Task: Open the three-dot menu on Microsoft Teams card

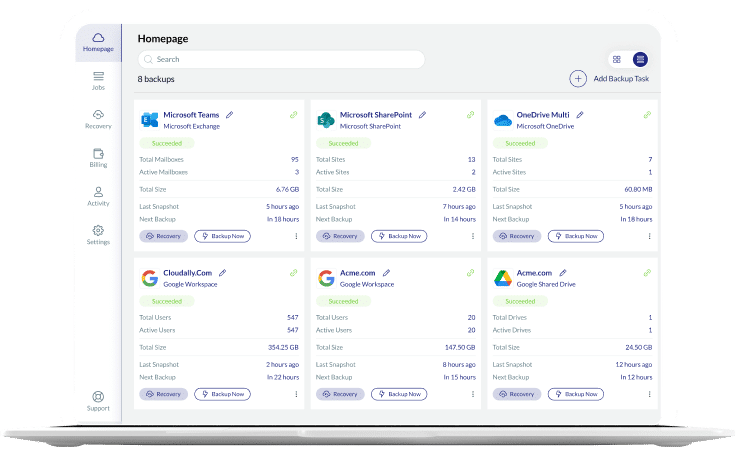Action: pyautogui.click(x=296, y=237)
